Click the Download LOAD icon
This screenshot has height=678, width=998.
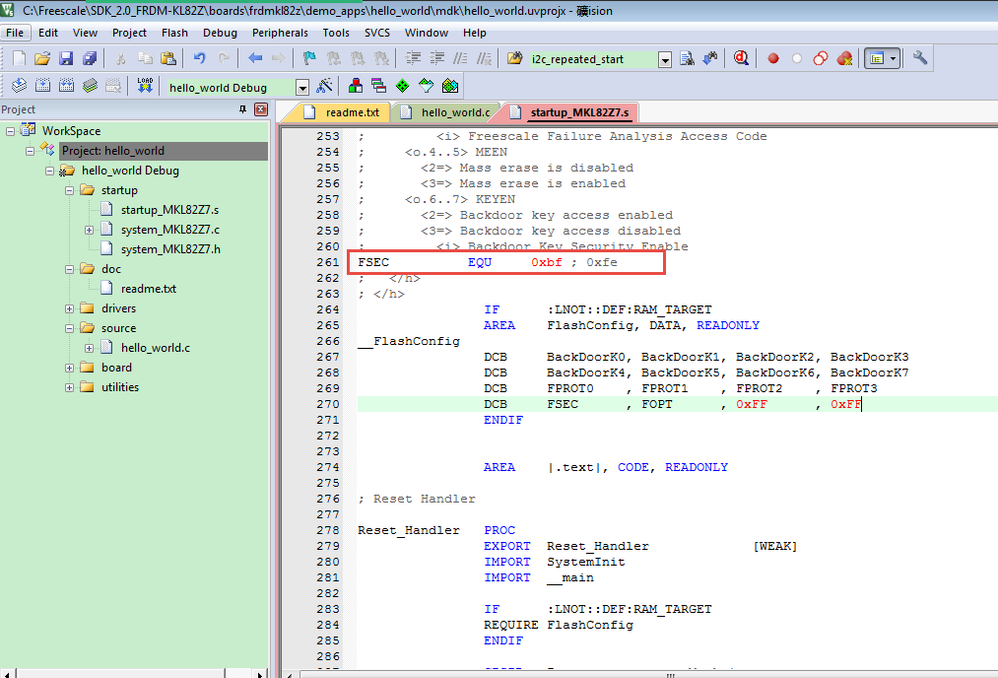tap(145, 86)
